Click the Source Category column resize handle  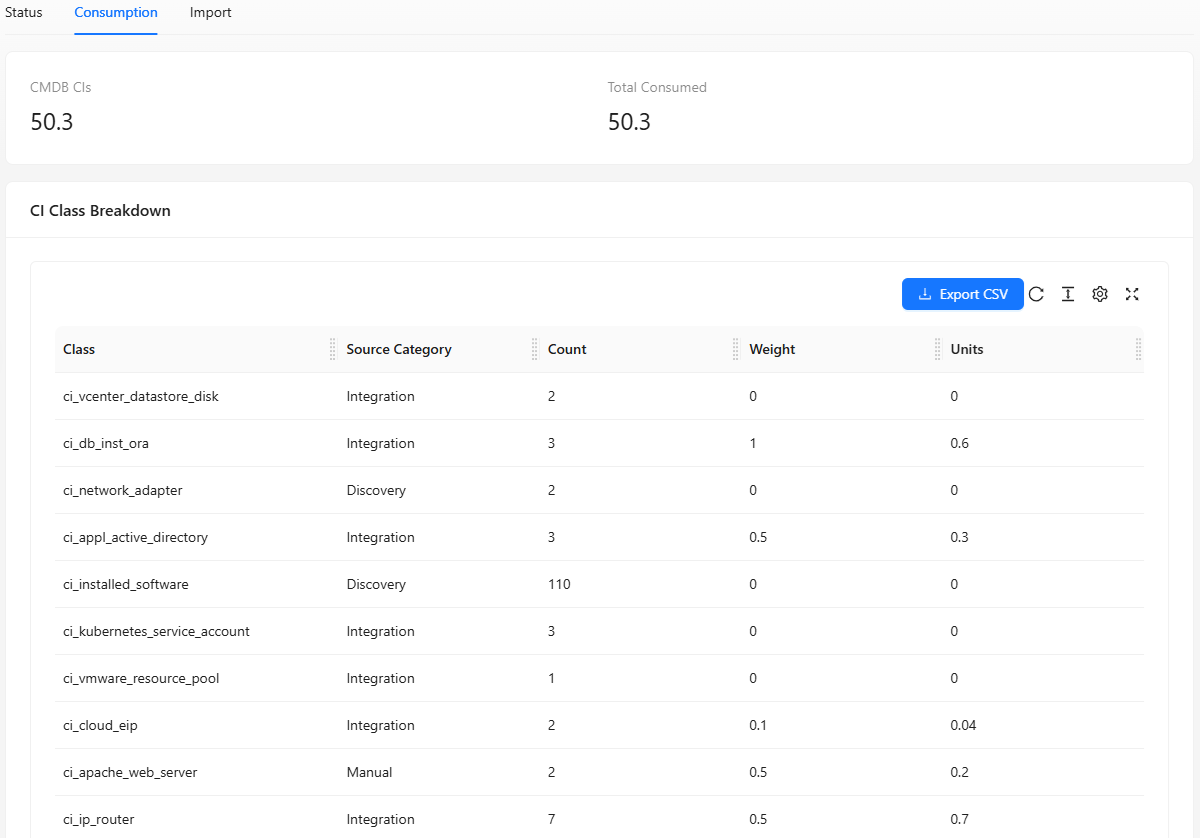click(x=534, y=349)
